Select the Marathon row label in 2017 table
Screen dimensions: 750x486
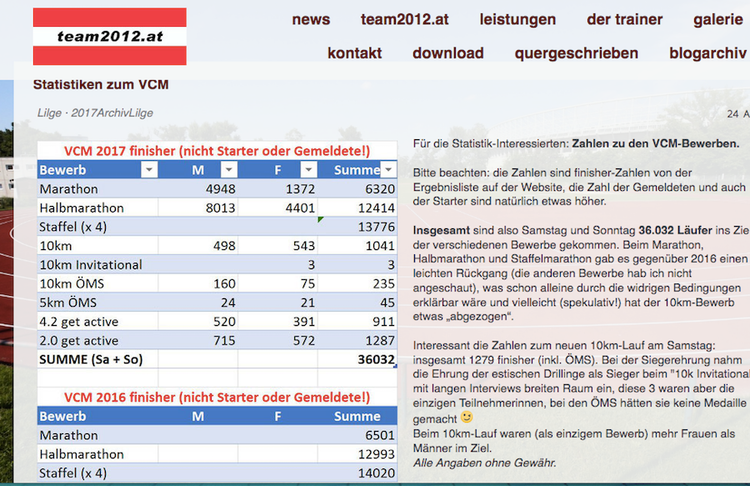(x=68, y=189)
